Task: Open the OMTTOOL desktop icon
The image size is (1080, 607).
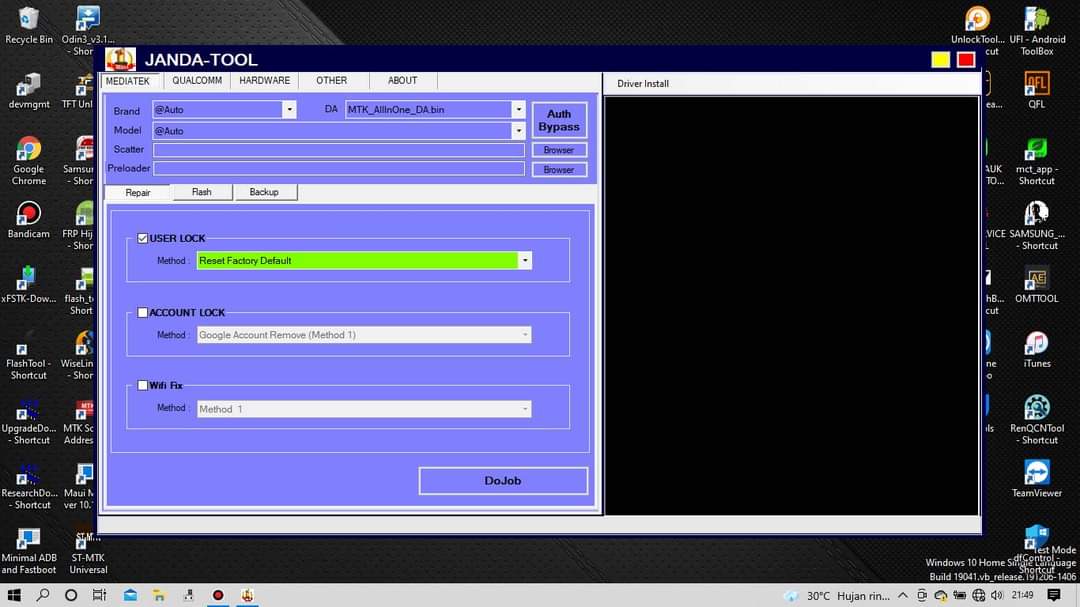Action: 1037,285
